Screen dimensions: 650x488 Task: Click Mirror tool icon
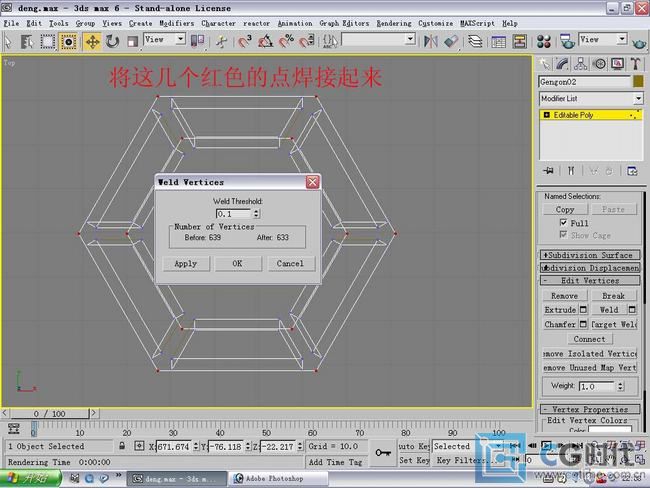click(431, 41)
